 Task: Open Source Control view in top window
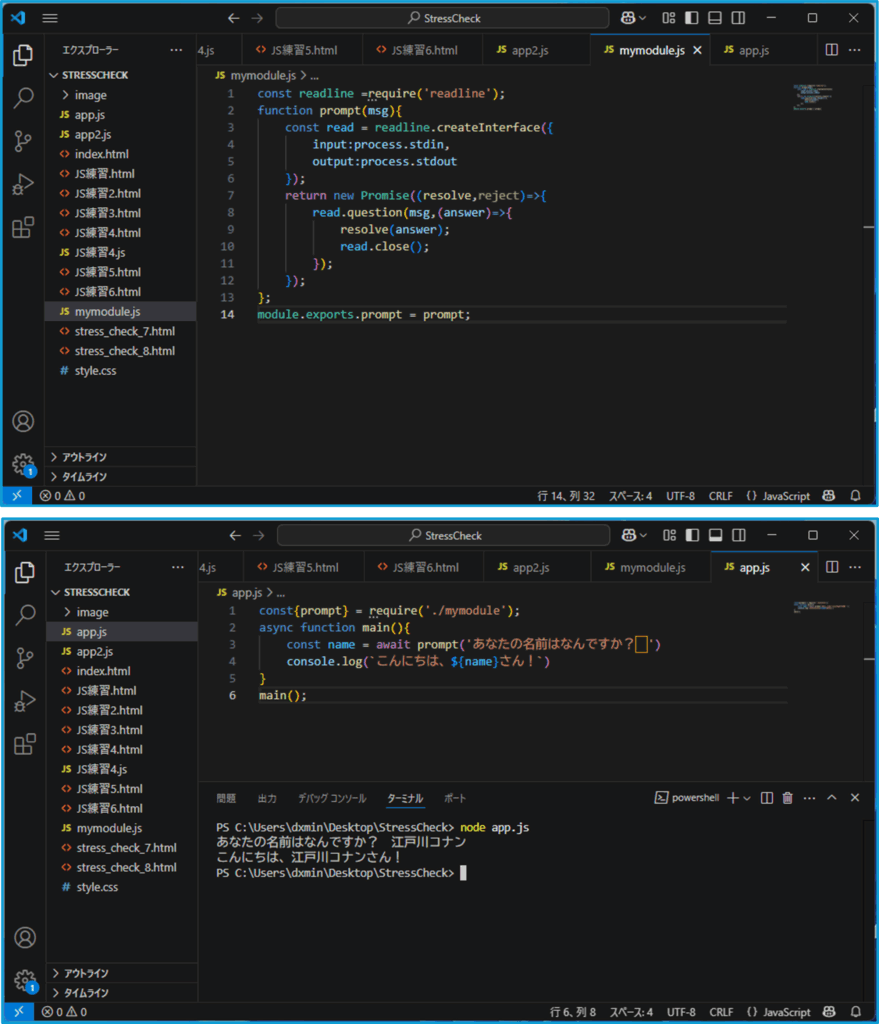tap(23, 141)
